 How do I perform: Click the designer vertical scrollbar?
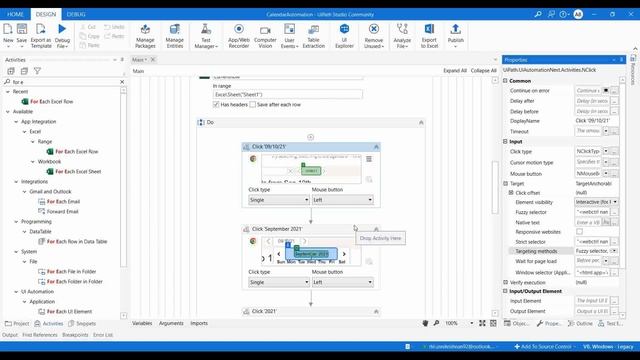[495, 187]
